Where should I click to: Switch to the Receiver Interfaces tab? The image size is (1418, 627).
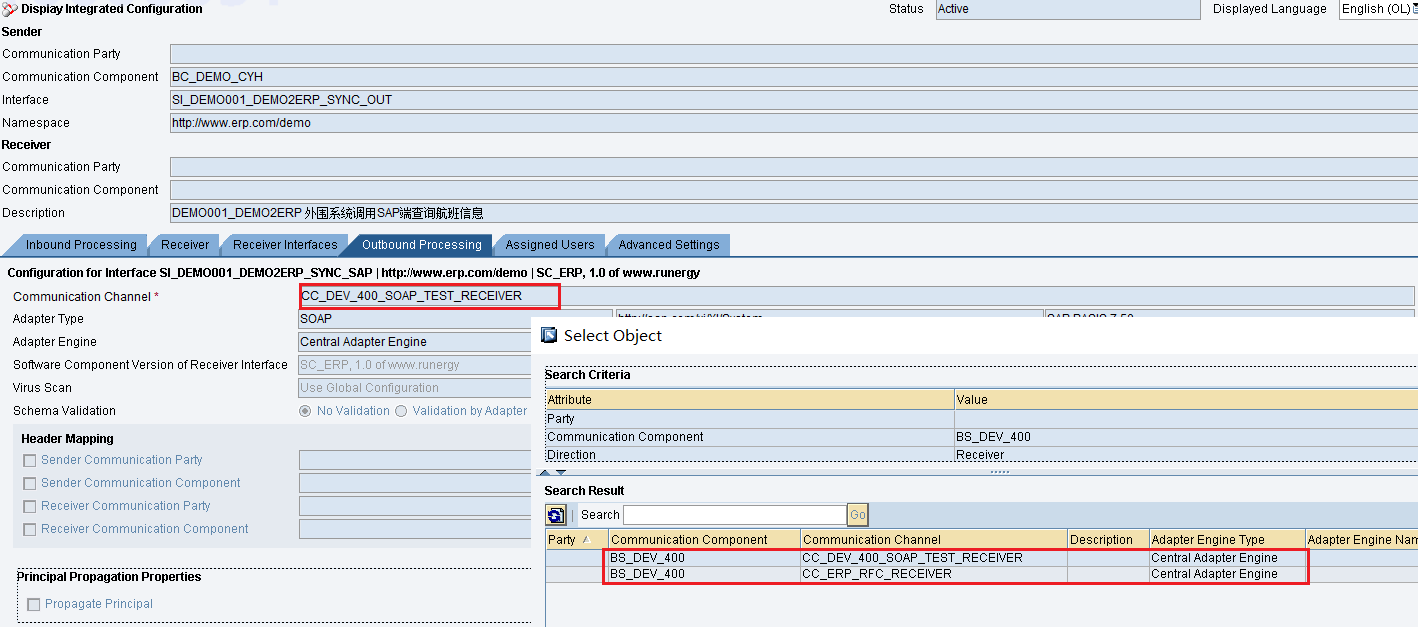285,245
